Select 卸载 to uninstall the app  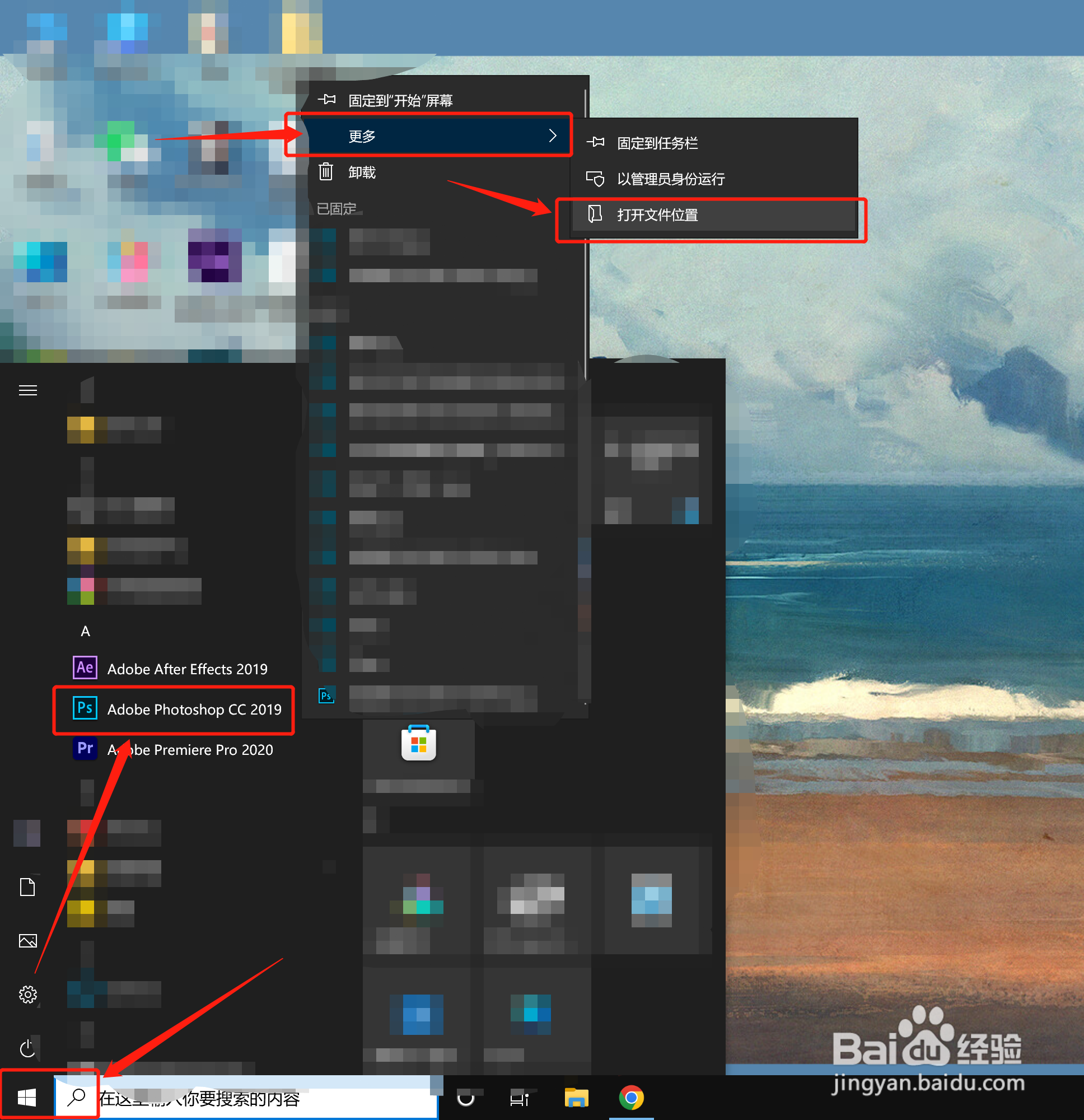coord(446,172)
